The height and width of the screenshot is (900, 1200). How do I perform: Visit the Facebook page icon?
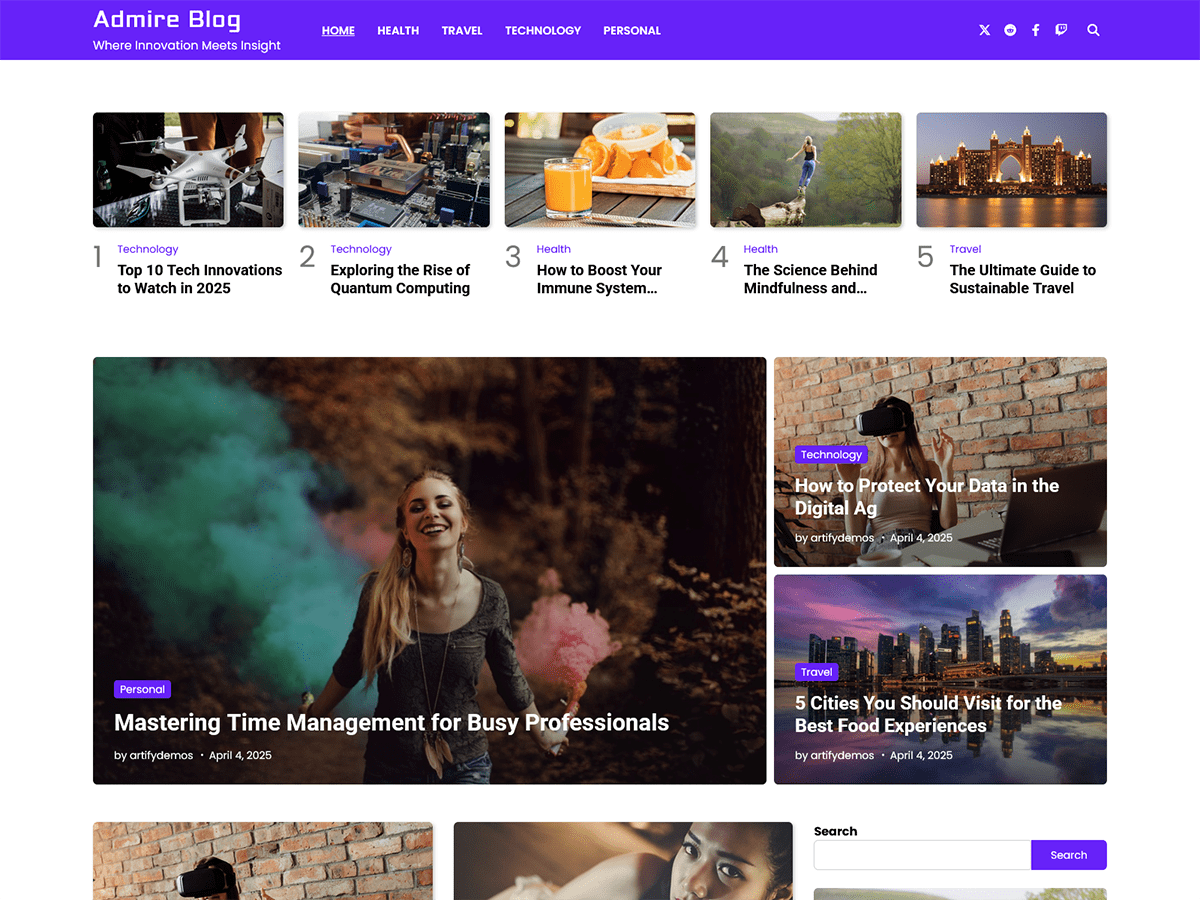(1035, 30)
